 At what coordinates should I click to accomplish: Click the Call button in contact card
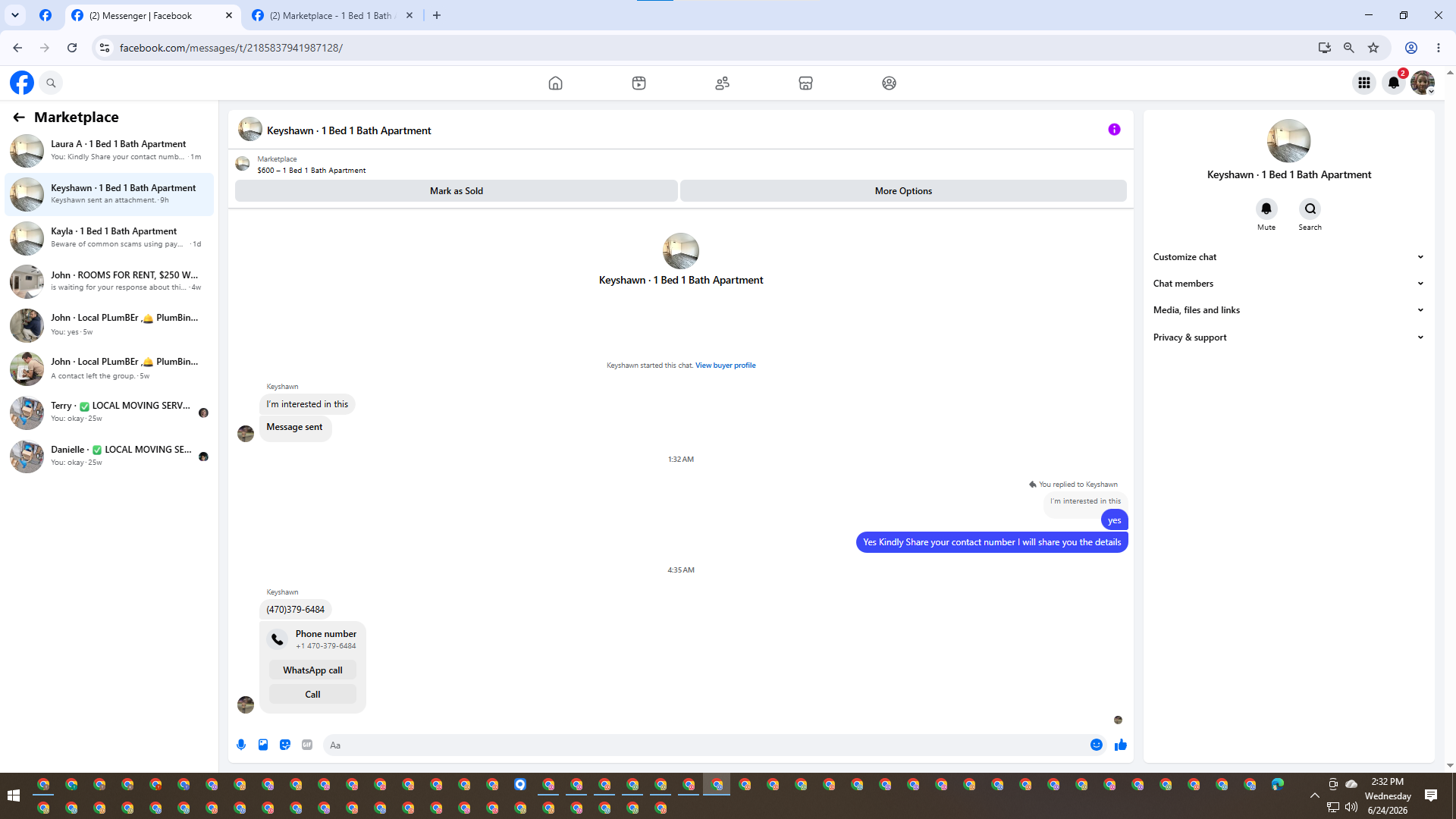pos(312,695)
